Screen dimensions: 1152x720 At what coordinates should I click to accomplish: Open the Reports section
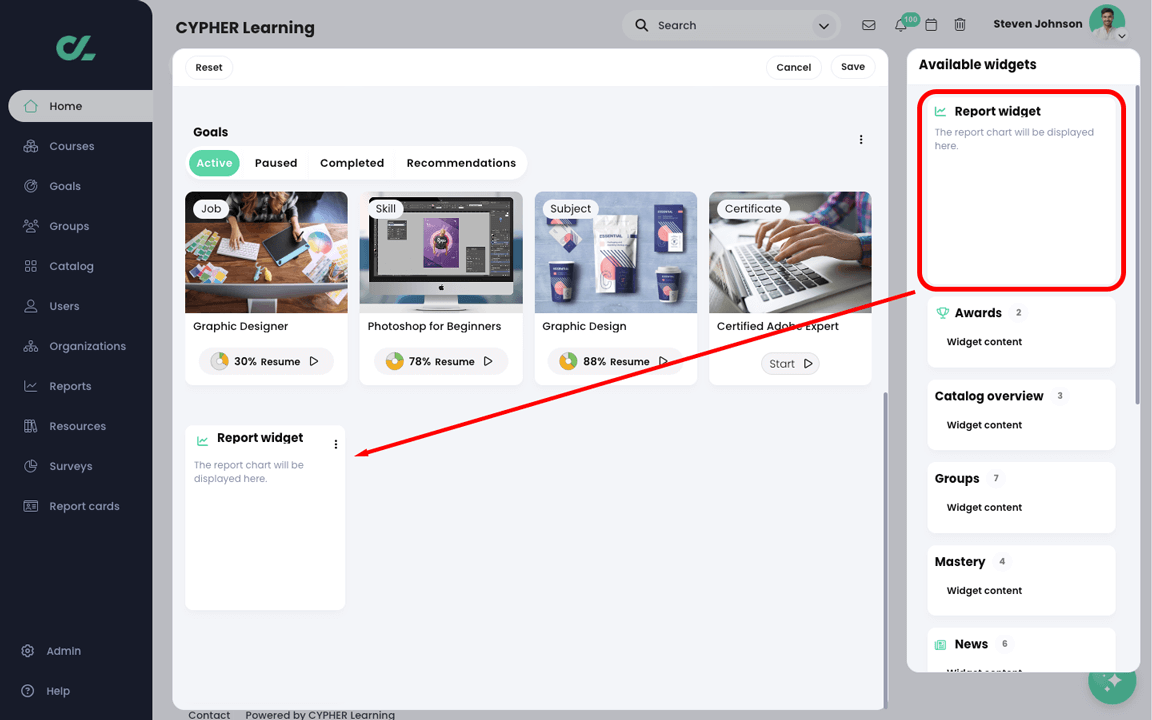click(x=70, y=386)
